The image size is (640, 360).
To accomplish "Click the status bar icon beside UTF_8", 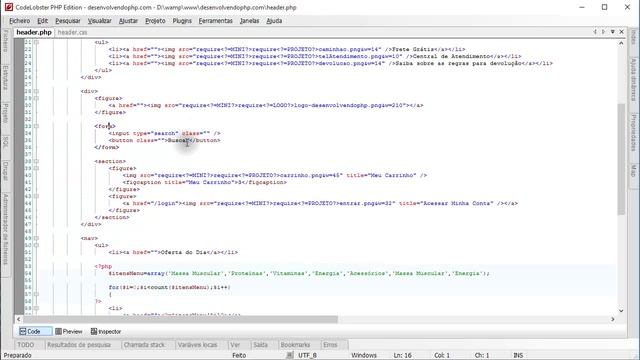I will [x=289, y=356].
